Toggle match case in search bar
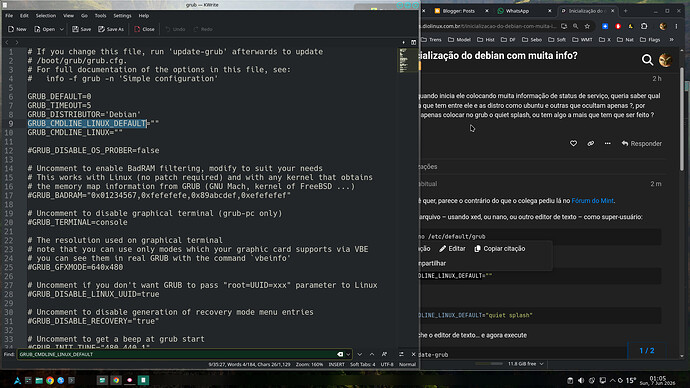This screenshot has height=388, width=690. point(384,354)
